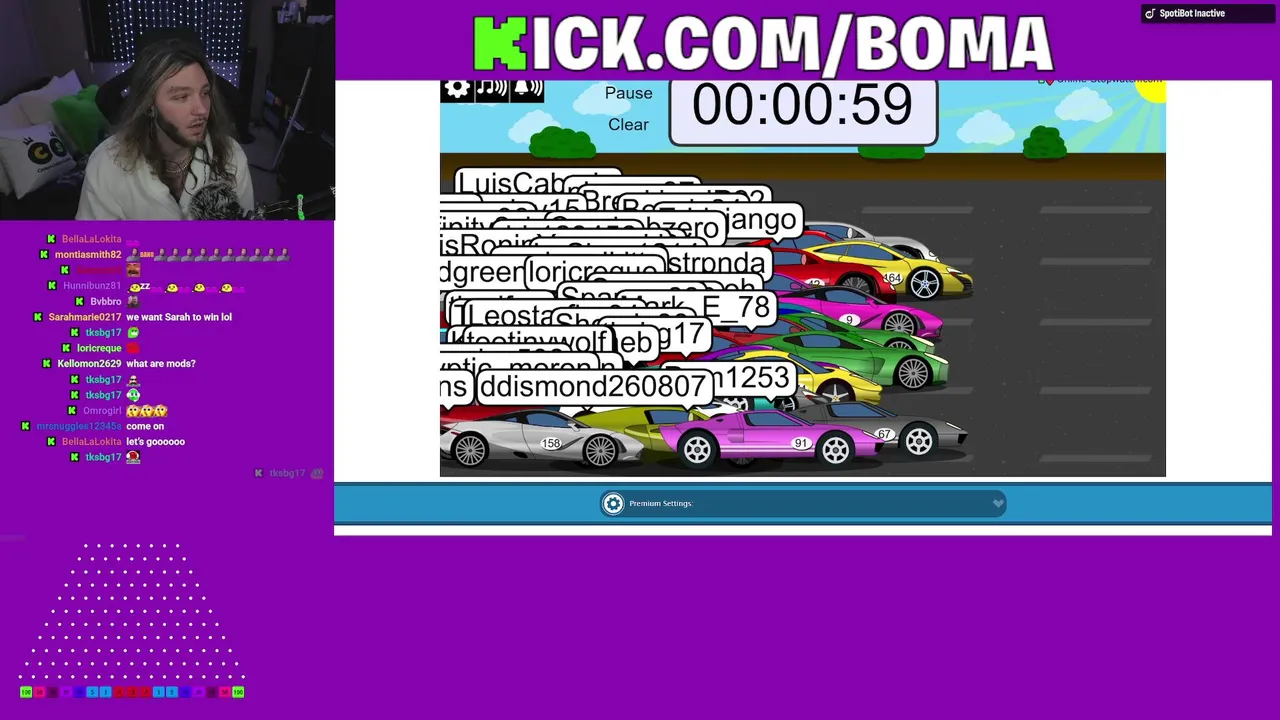Click Hunnibunz81's sleeping emoji emotes
Image resolution: width=1280 pixels, height=720 pixels.
tap(186, 286)
